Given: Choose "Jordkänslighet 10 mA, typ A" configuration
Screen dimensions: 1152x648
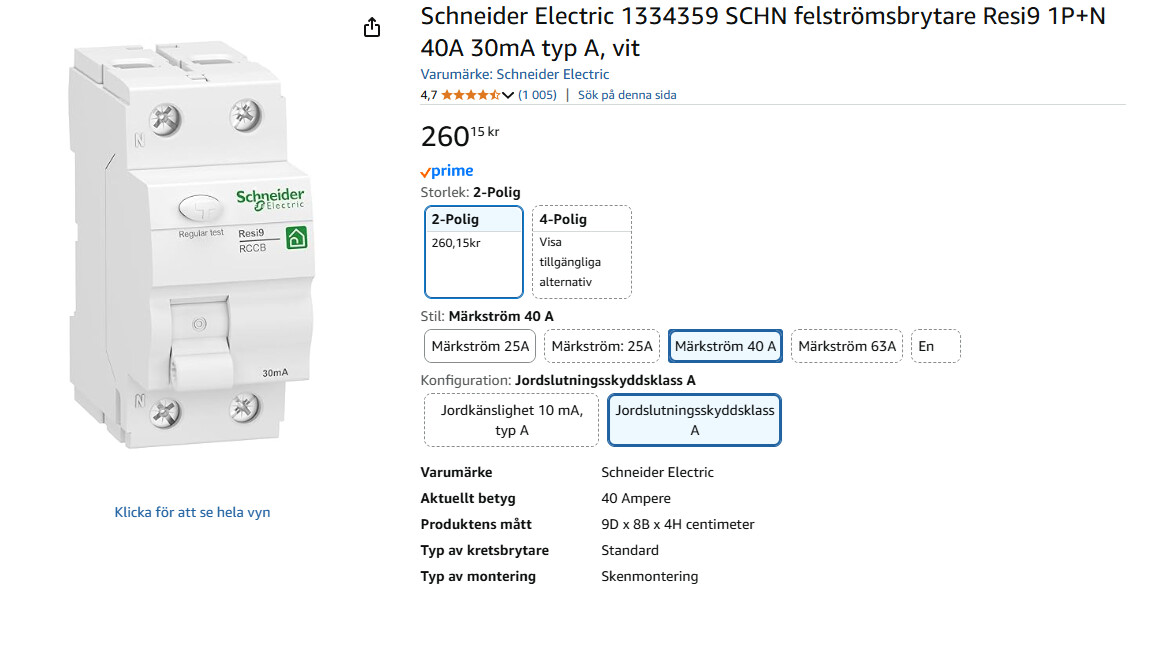Looking at the screenshot, I should pyautogui.click(x=511, y=420).
